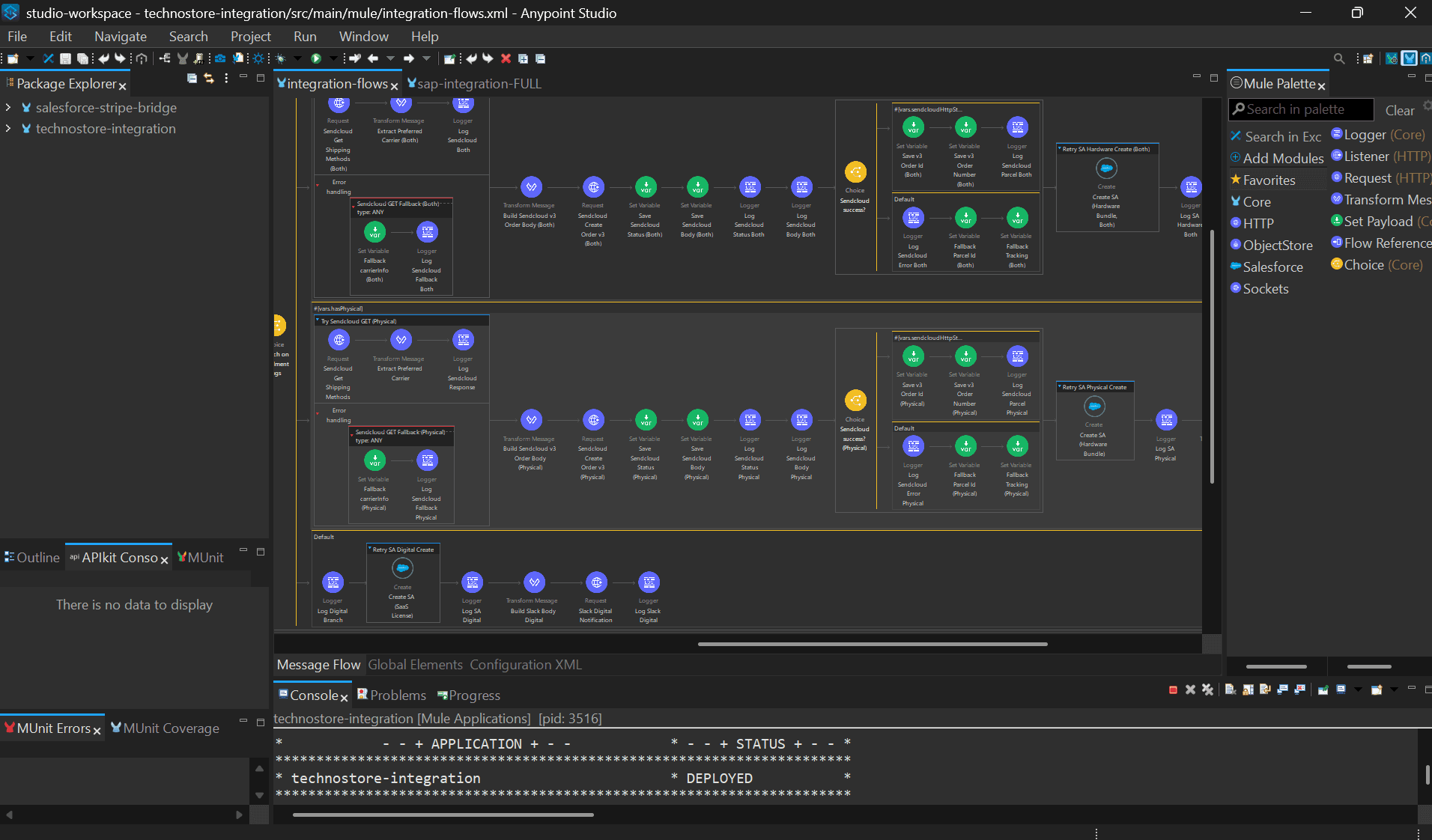The width and height of the screenshot is (1432, 840).
Task: Click the Save All toolbar icon
Action: (x=82, y=58)
